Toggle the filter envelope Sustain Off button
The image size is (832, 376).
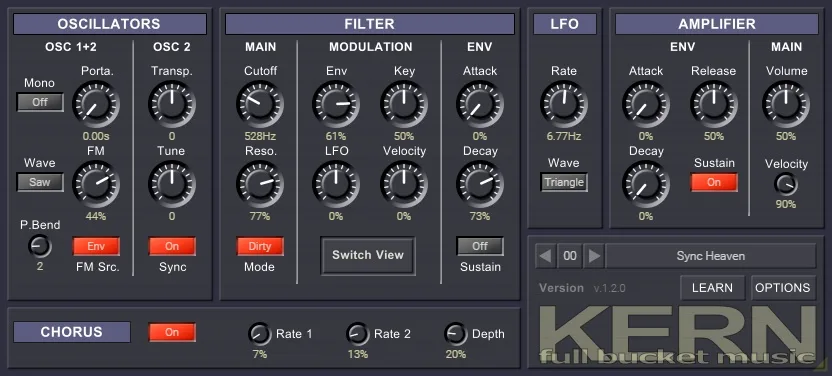pyautogui.click(x=480, y=246)
